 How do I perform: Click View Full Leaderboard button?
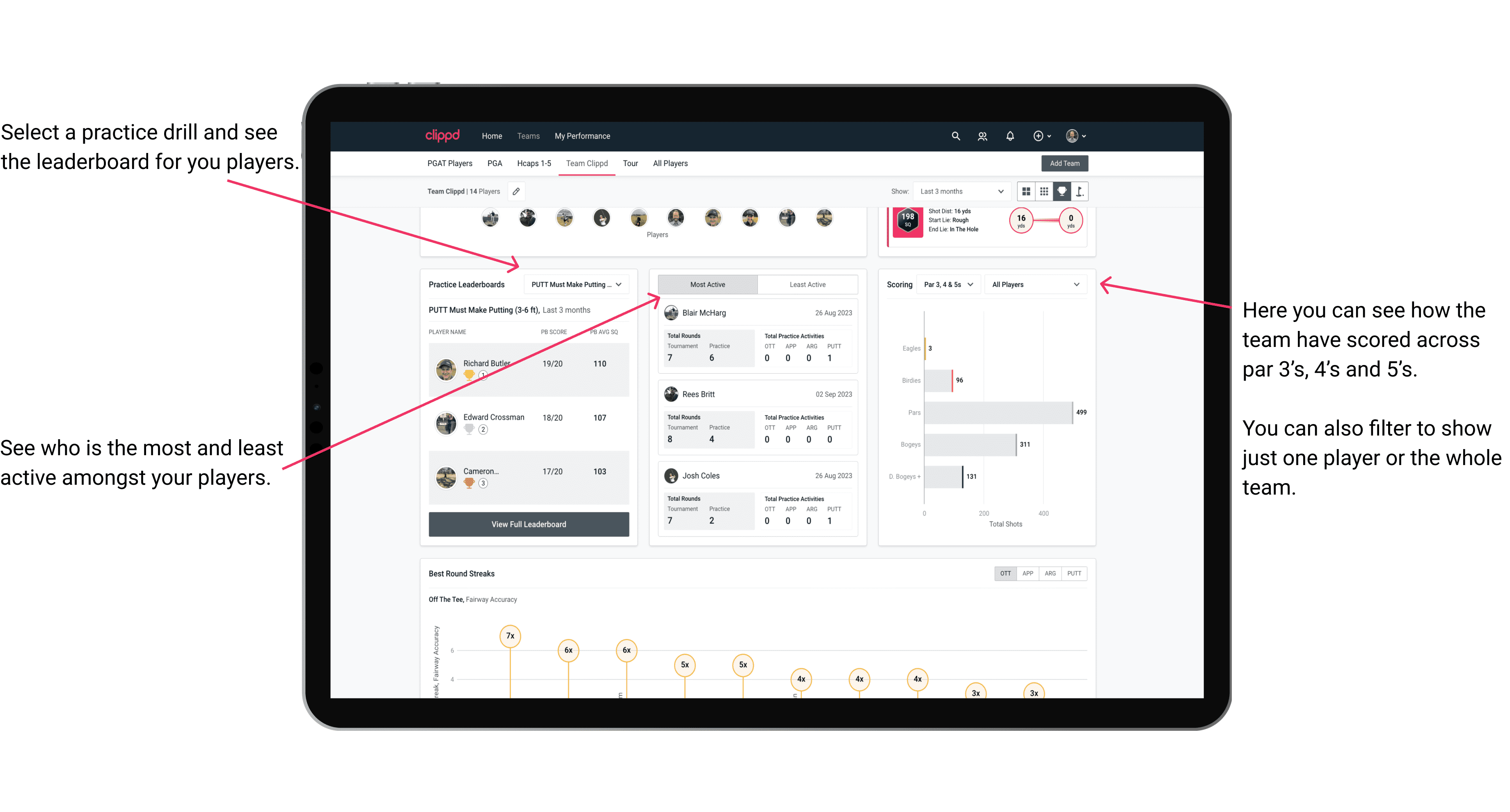coord(529,524)
